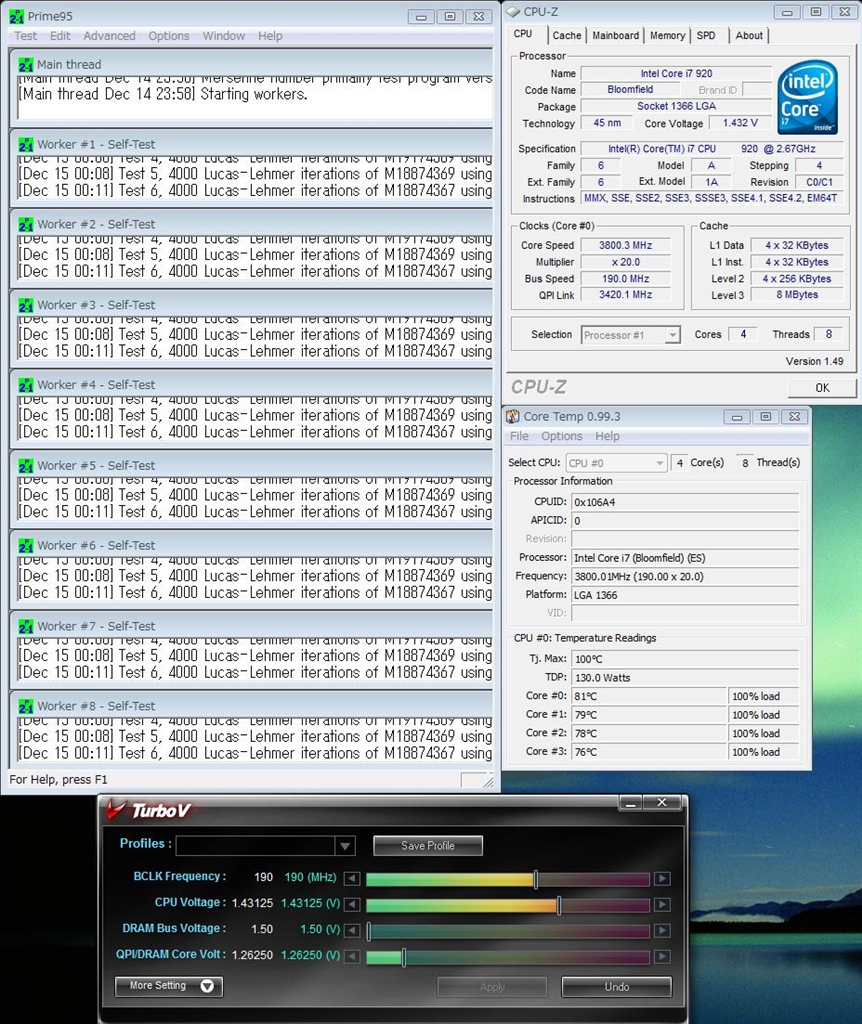Click the Prime95 title bar icon
This screenshot has width=862, height=1024.
[x=15, y=16]
